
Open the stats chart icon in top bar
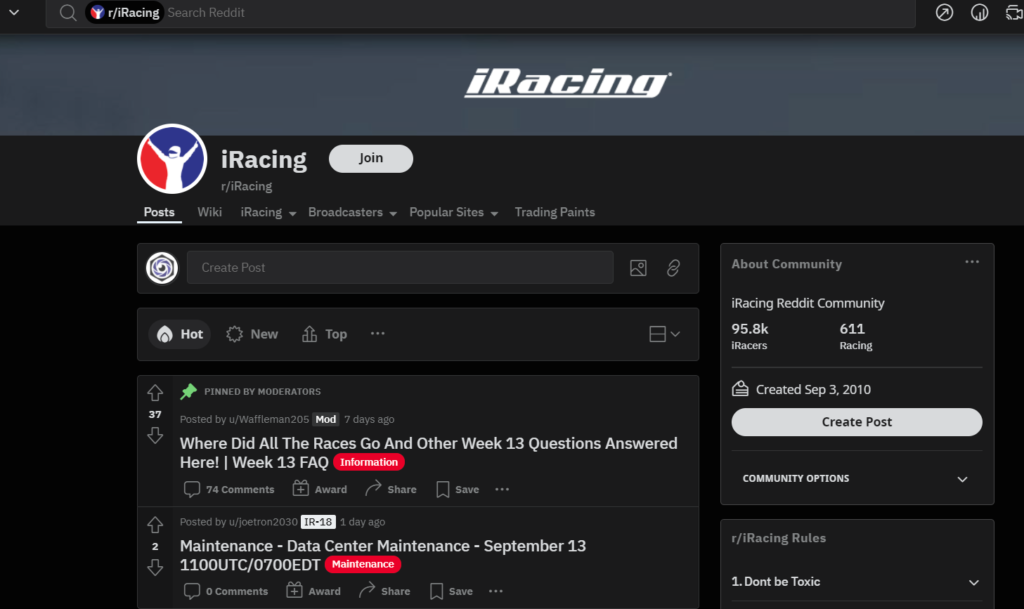pyautogui.click(x=979, y=12)
